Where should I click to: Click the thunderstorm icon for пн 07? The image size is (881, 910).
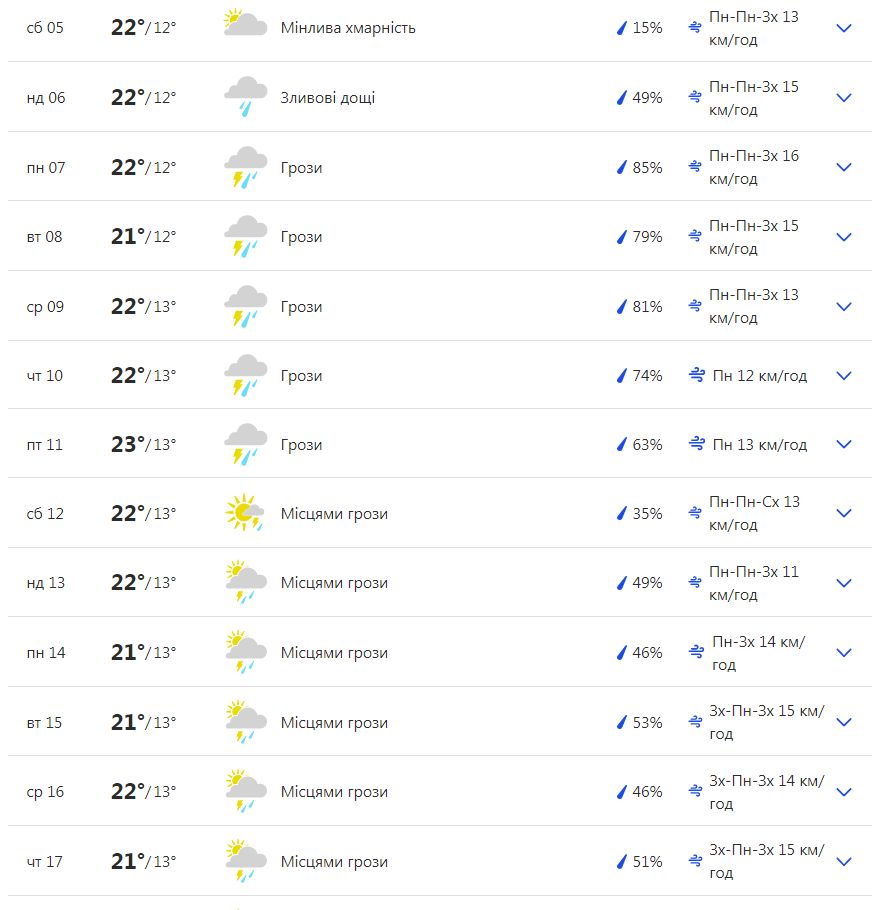pyautogui.click(x=245, y=167)
